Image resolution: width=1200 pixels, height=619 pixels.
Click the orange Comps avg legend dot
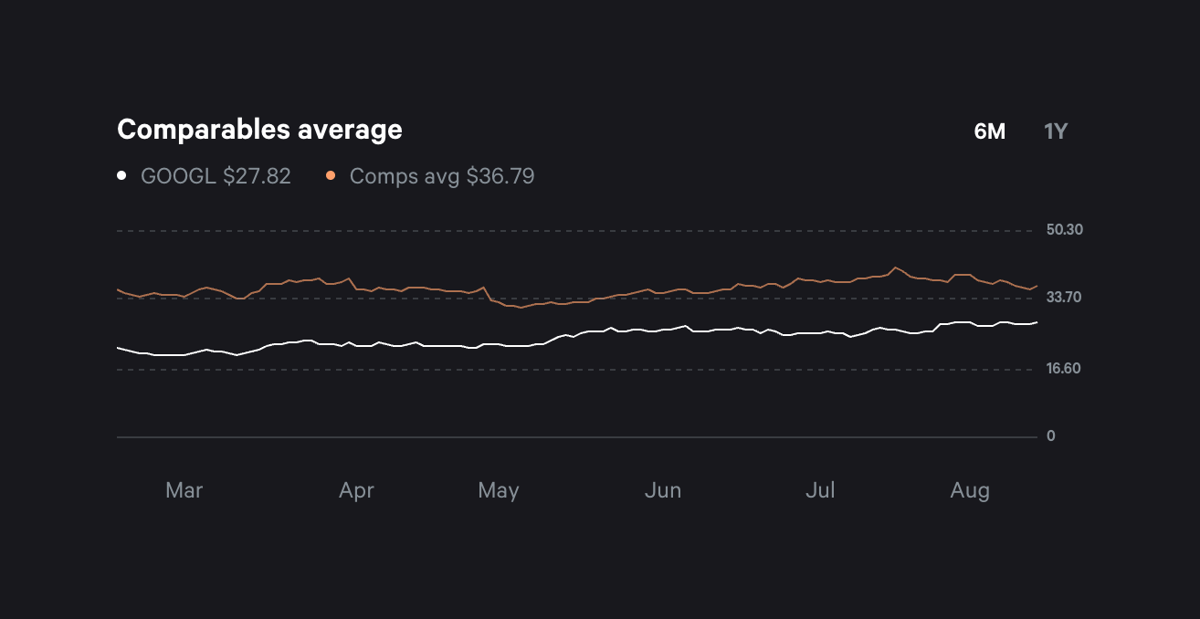point(330,174)
